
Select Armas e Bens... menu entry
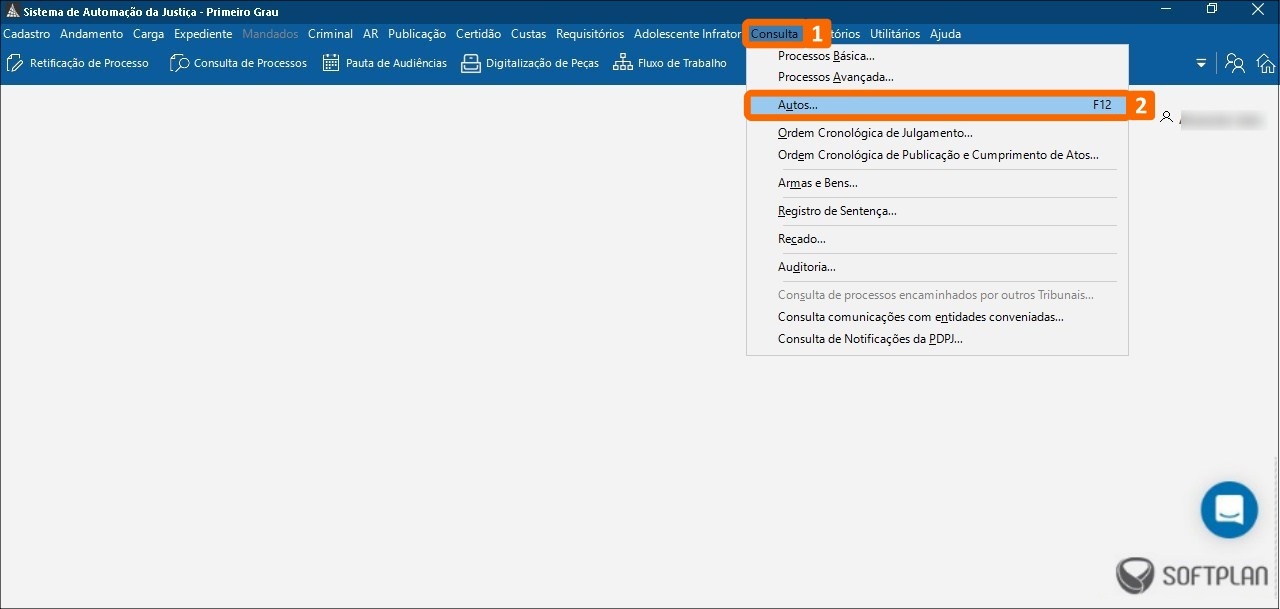pos(937,183)
